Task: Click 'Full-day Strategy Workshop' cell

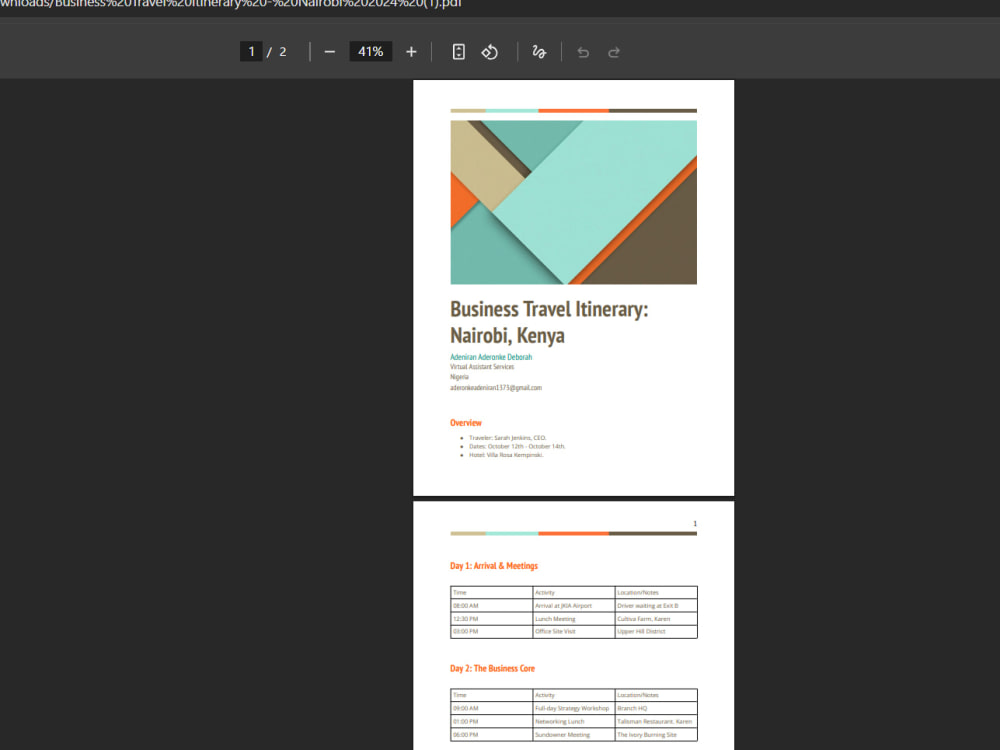Action: pos(574,709)
